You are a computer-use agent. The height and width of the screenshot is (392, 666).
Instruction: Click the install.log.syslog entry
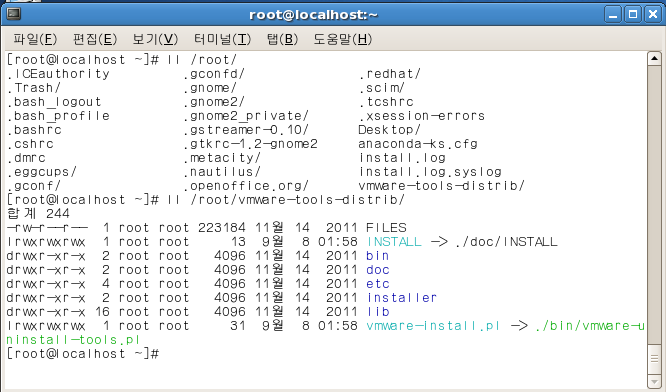click(x=430, y=172)
